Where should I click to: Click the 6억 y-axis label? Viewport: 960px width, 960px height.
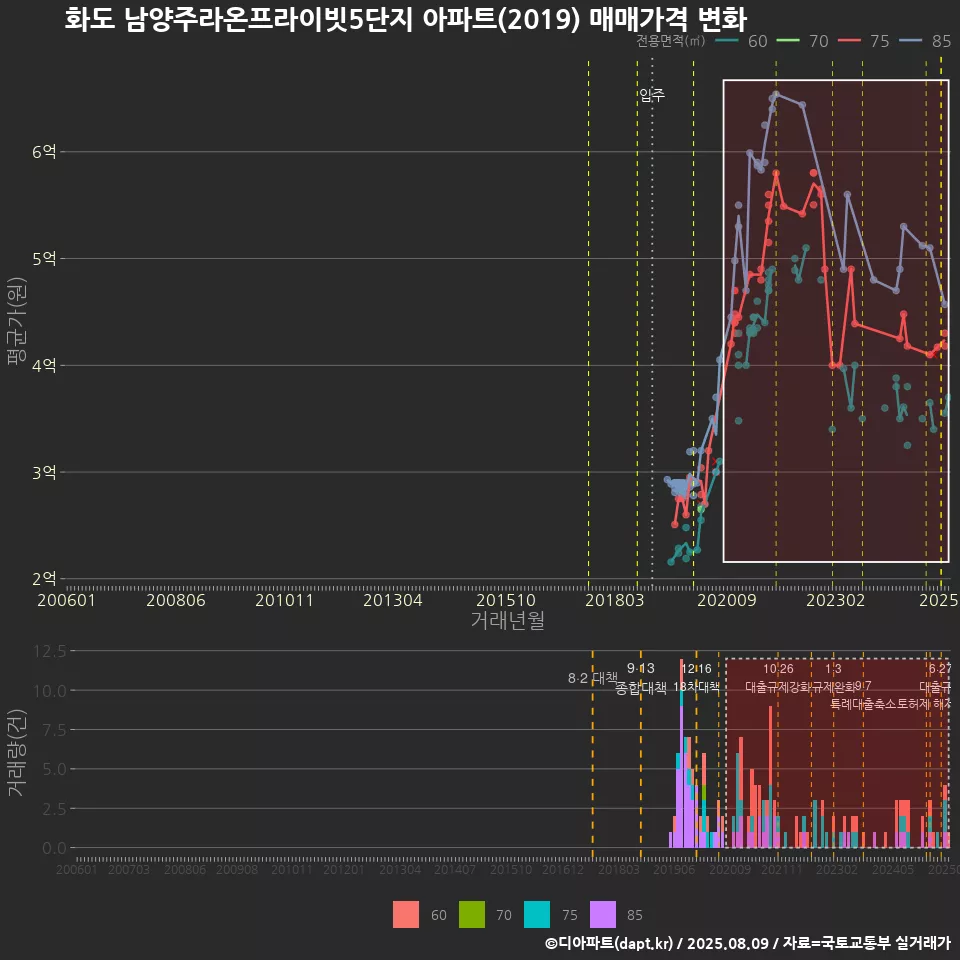point(44,152)
